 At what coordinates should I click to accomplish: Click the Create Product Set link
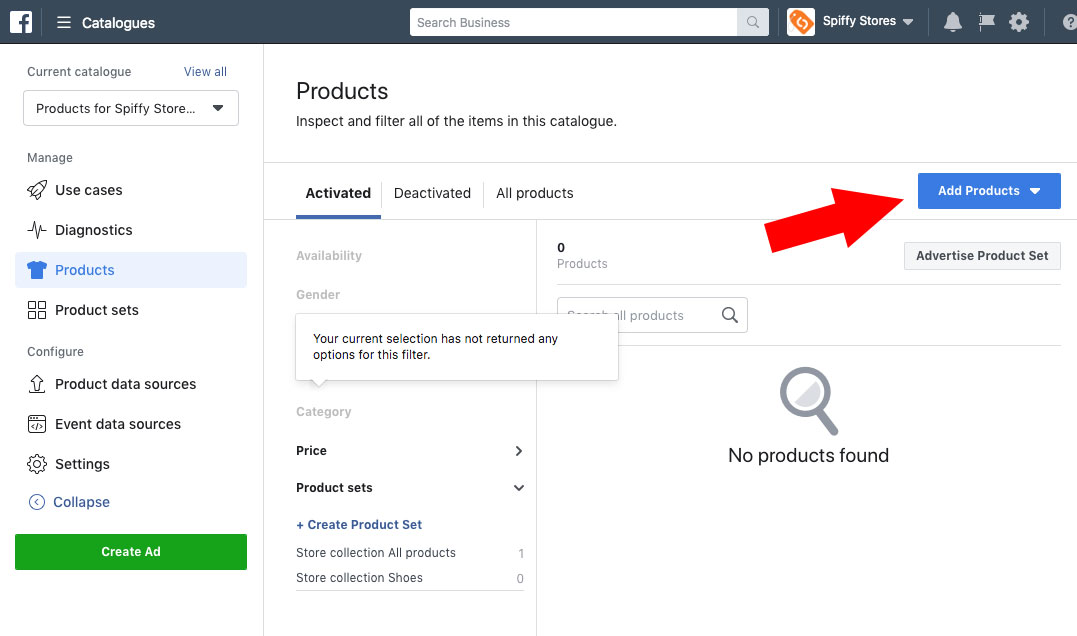tap(359, 525)
